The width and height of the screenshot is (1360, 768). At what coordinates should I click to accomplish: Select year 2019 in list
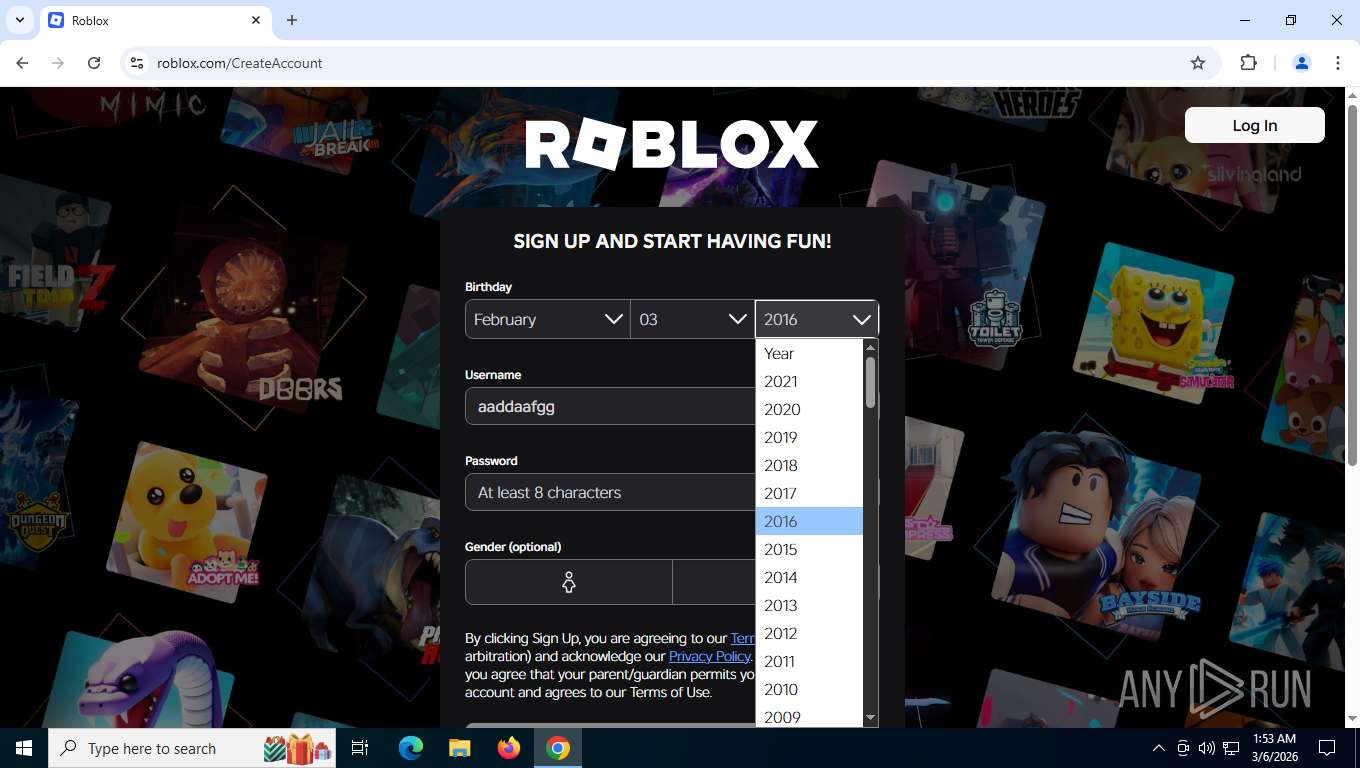(809, 437)
